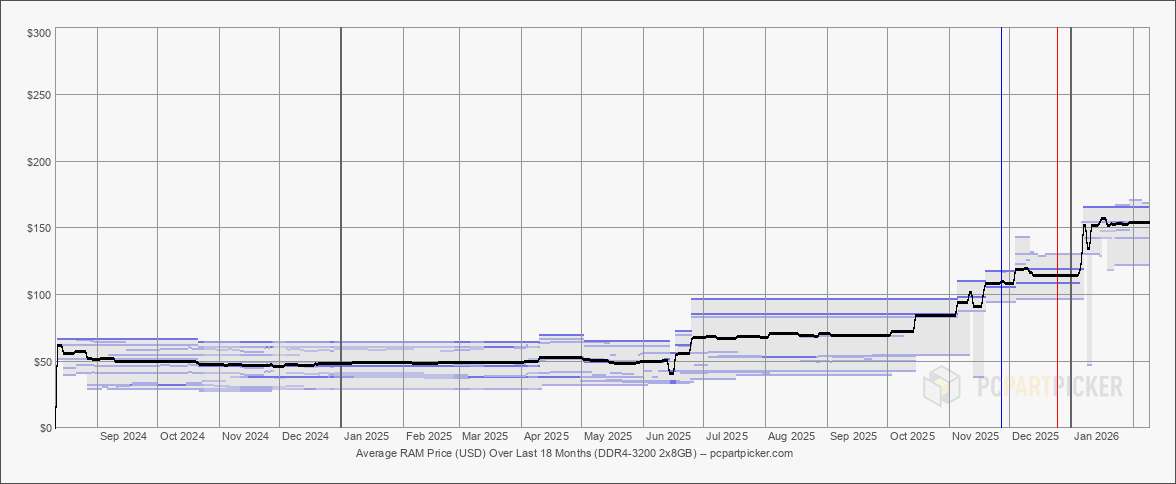Click the PCPARTPICKER watermark text
This screenshot has width=1176, height=484.
point(1042,387)
